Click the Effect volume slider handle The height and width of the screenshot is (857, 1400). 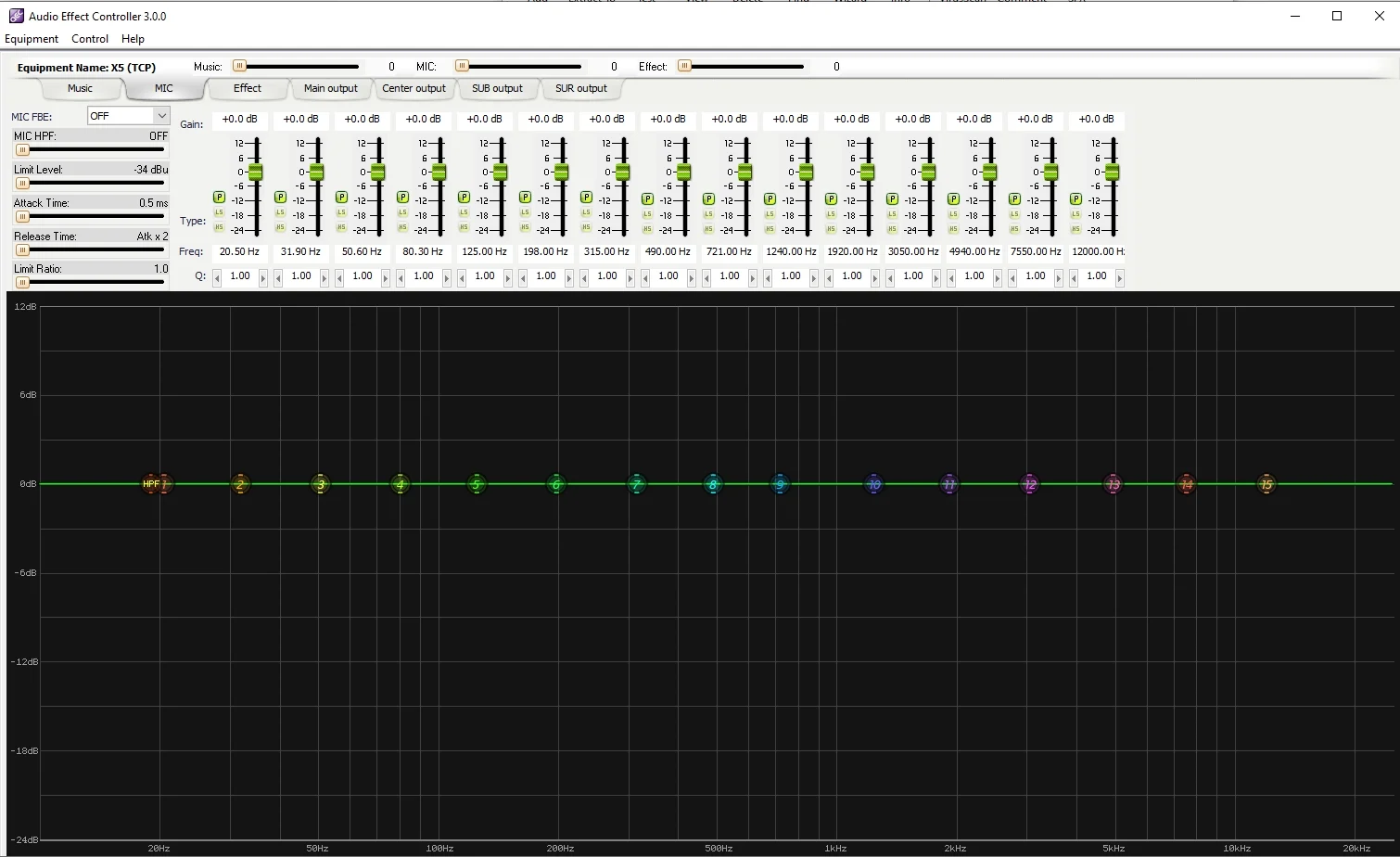pyautogui.click(x=684, y=66)
